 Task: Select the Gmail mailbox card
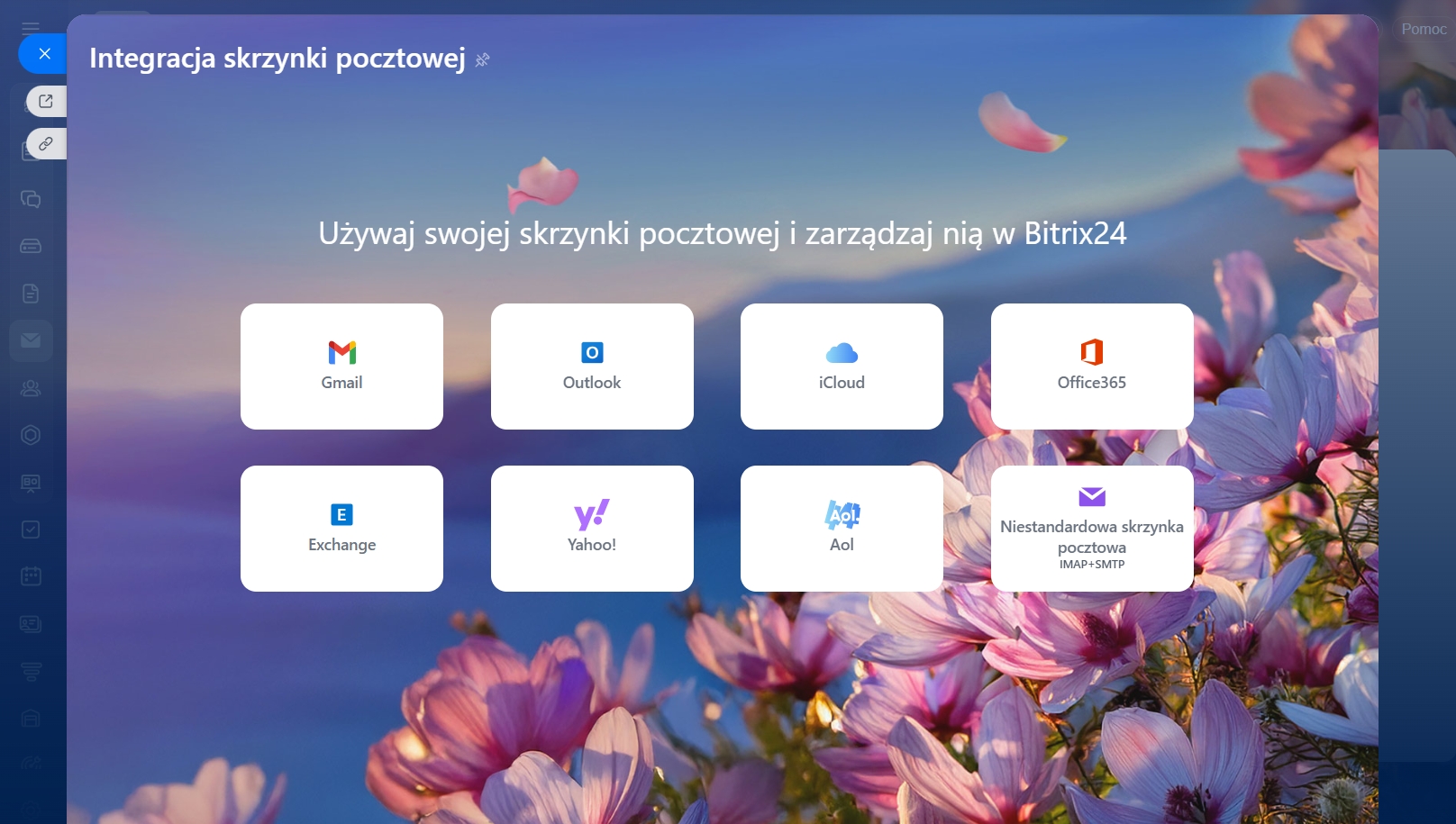(341, 367)
